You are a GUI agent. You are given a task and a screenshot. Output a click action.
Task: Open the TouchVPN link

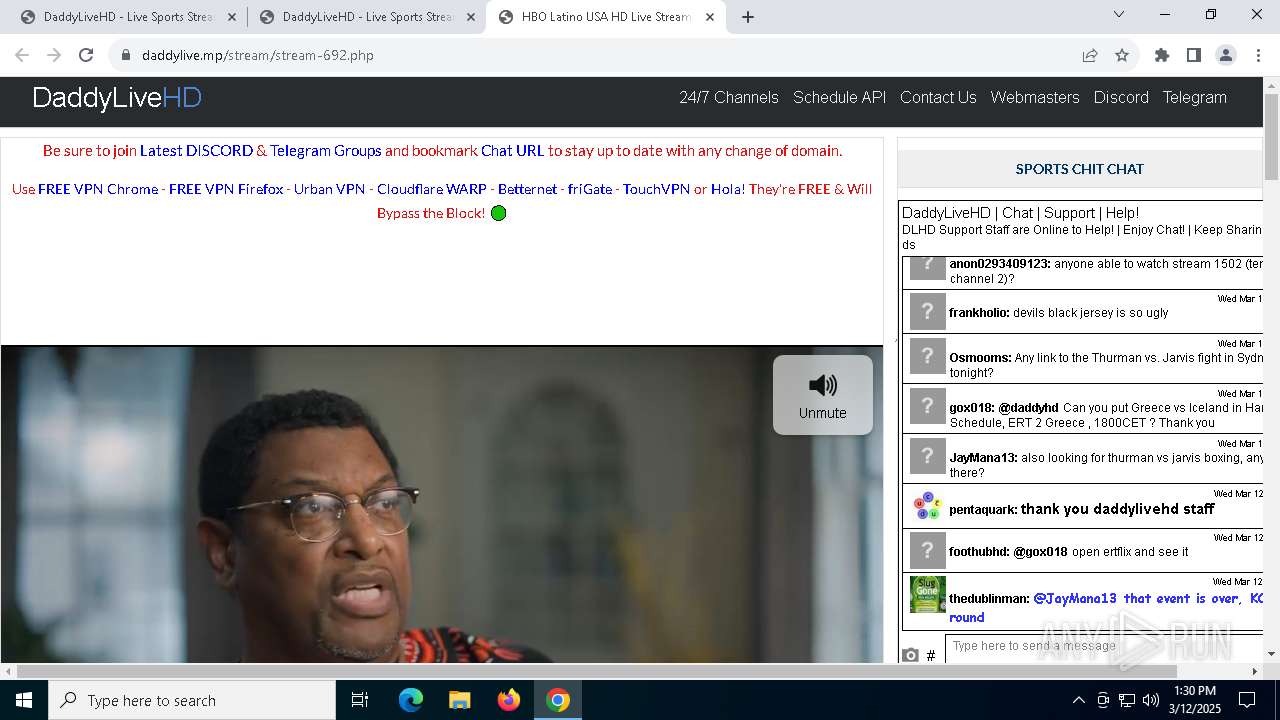[656, 189]
